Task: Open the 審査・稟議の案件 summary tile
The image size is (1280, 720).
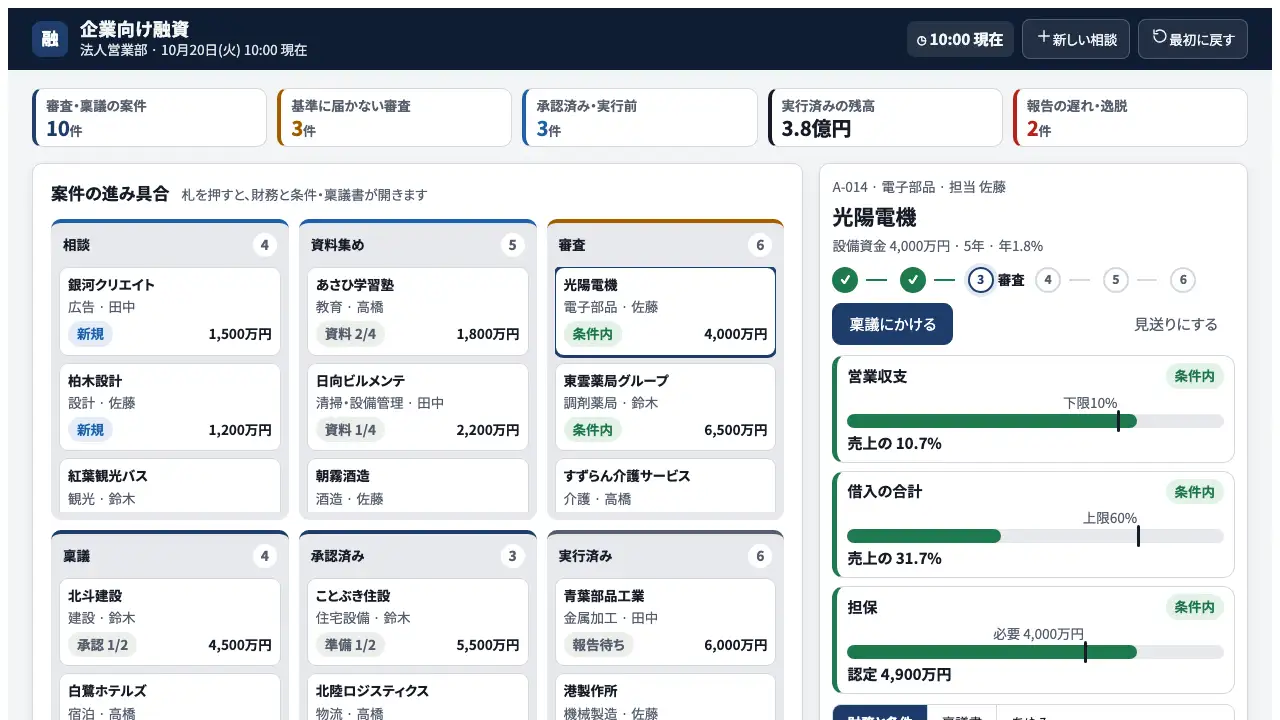Action: tap(150, 117)
